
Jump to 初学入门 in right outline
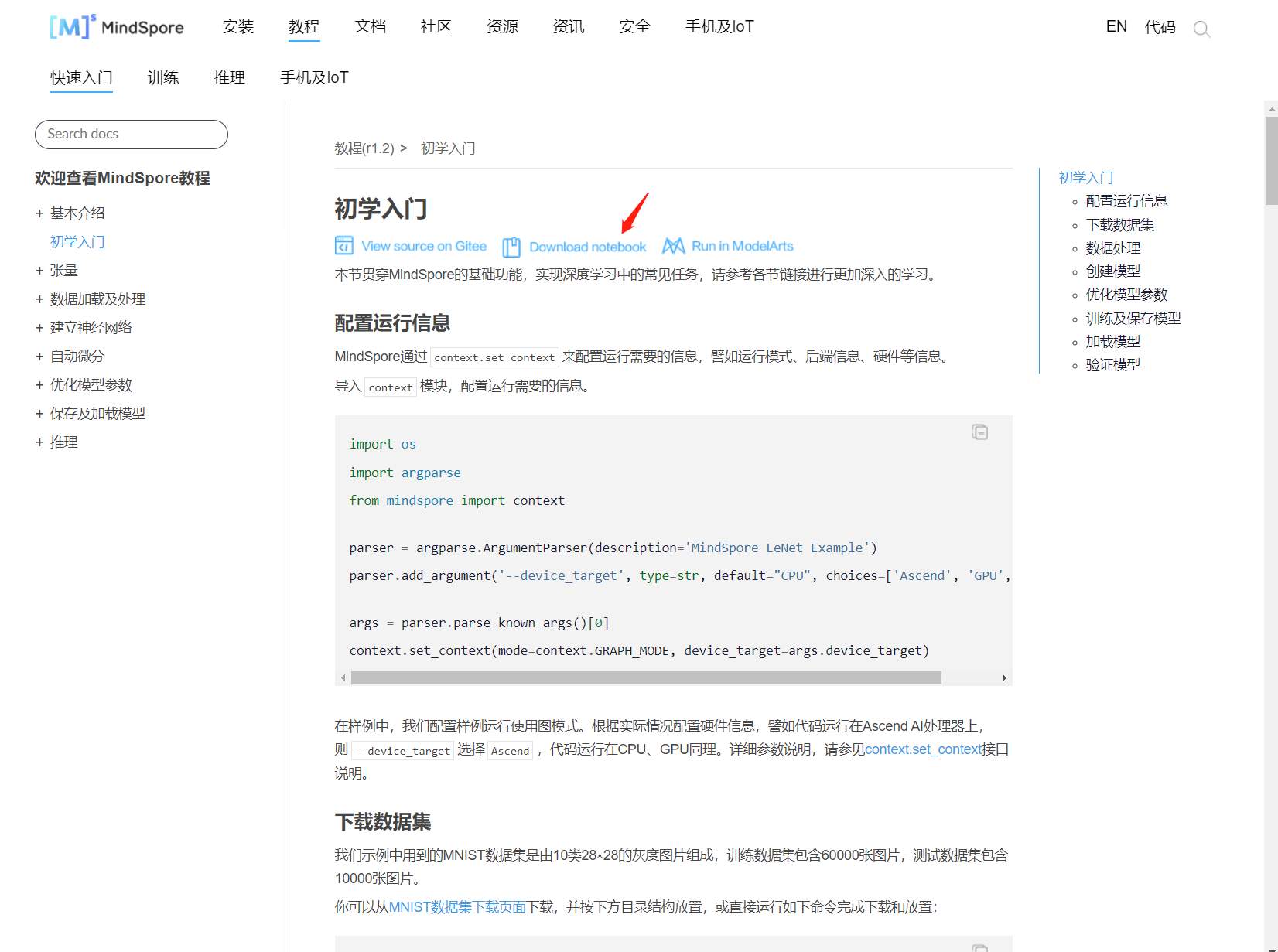pos(1086,178)
